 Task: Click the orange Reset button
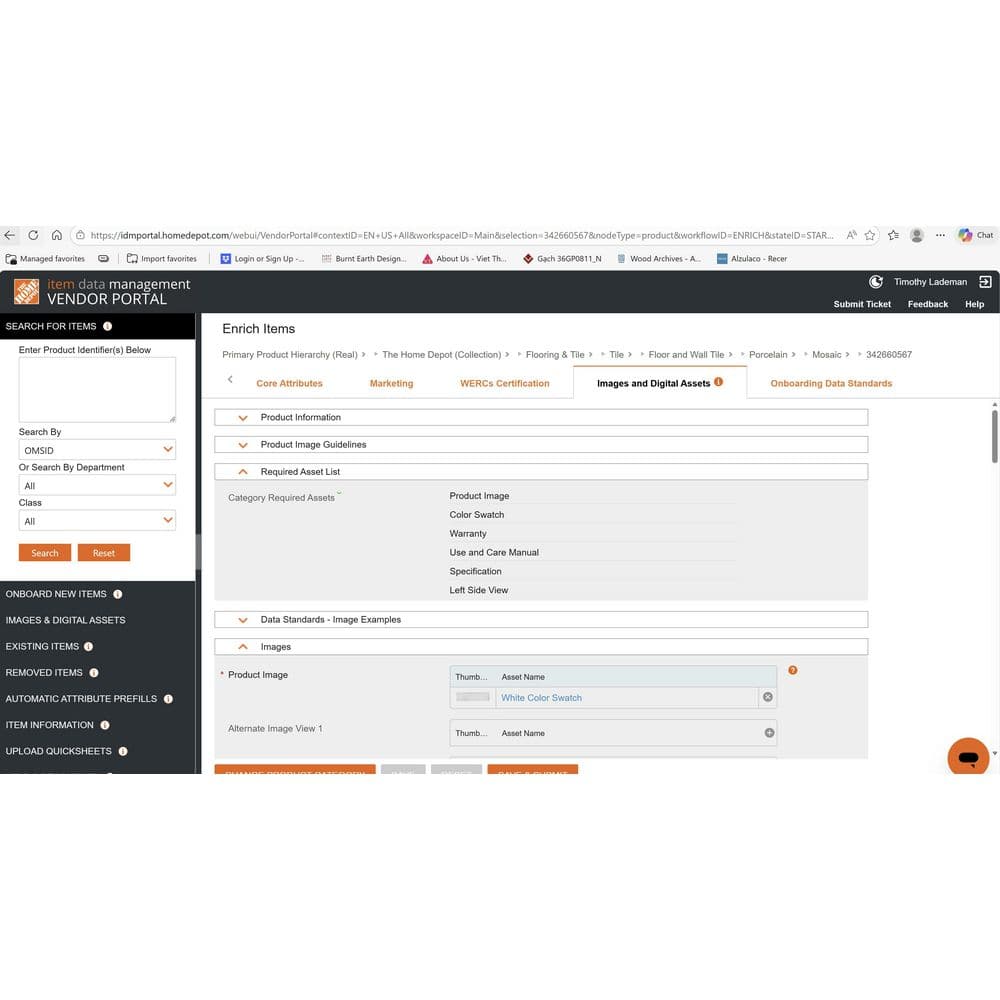click(x=104, y=553)
